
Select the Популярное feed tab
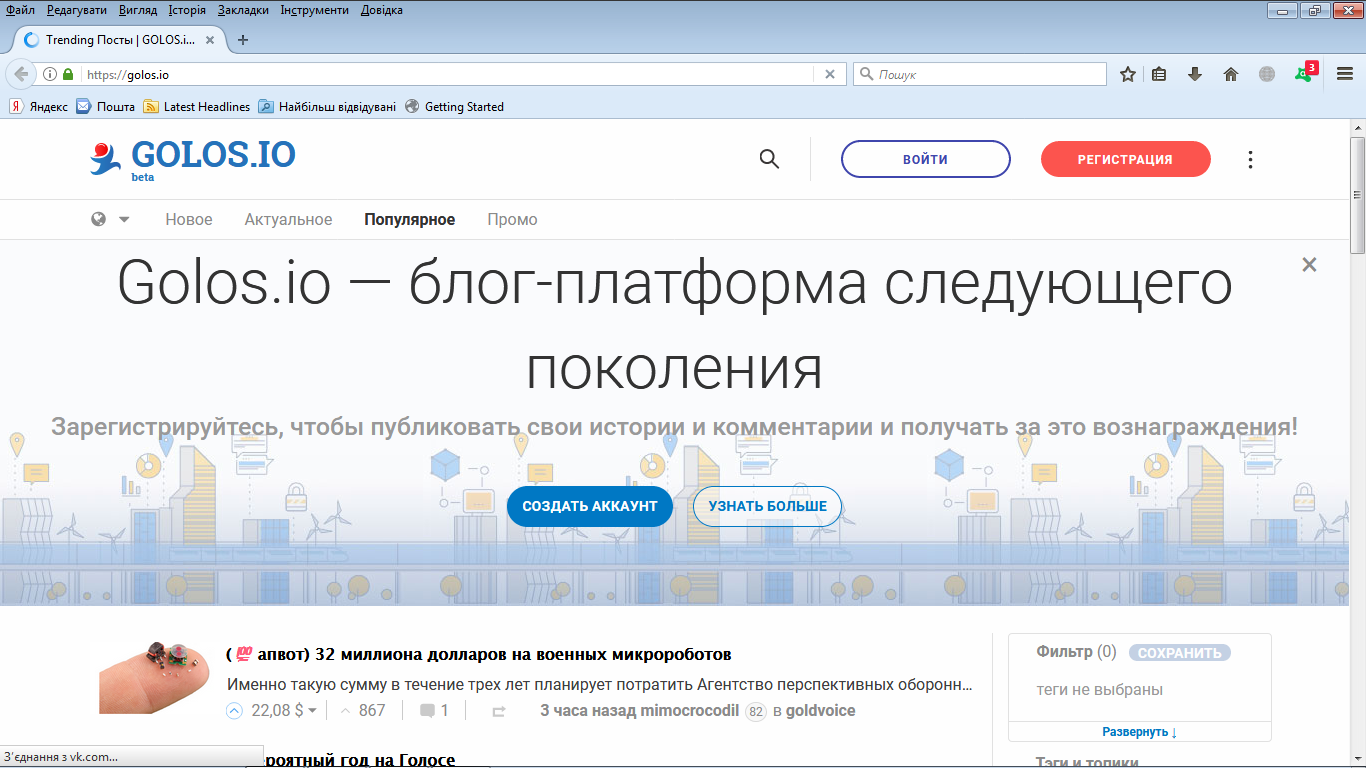(410, 219)
